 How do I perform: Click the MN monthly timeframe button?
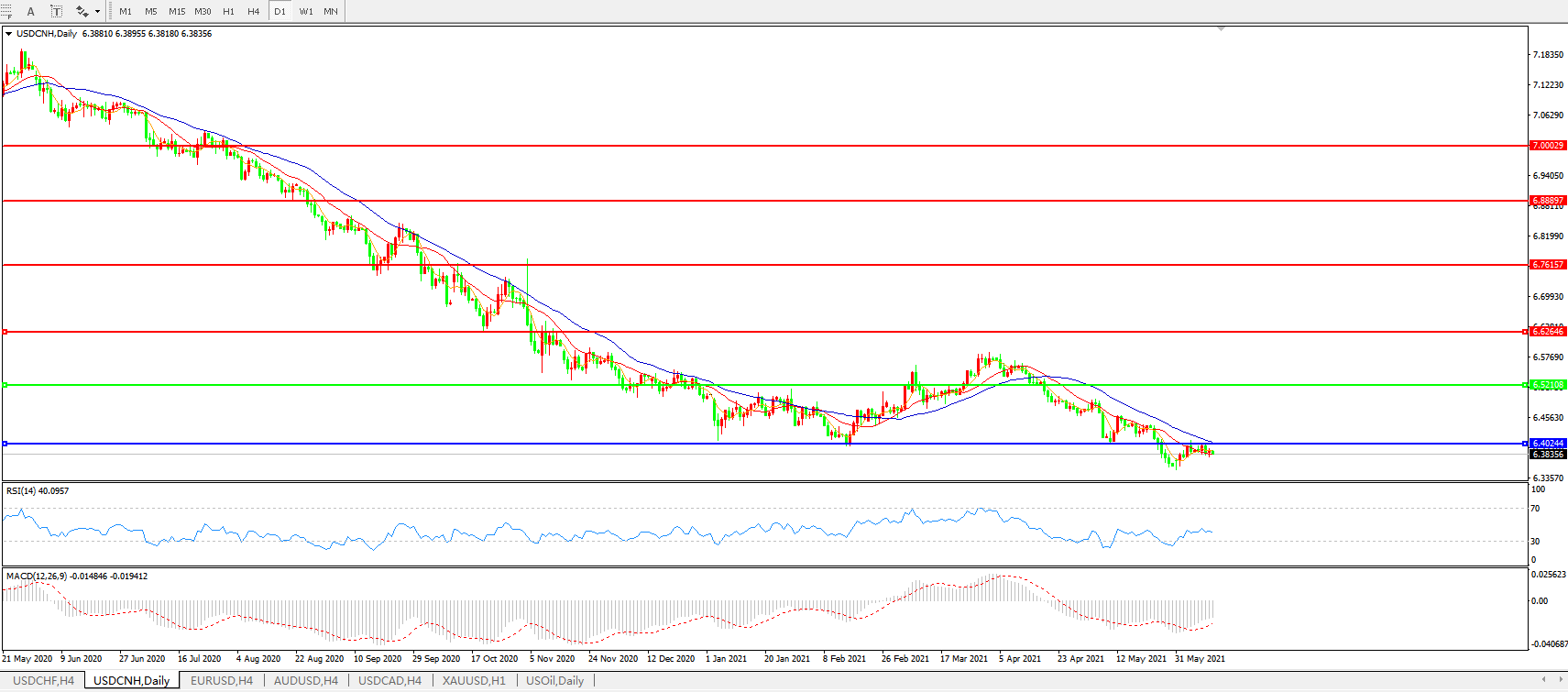tap(331, 11)
